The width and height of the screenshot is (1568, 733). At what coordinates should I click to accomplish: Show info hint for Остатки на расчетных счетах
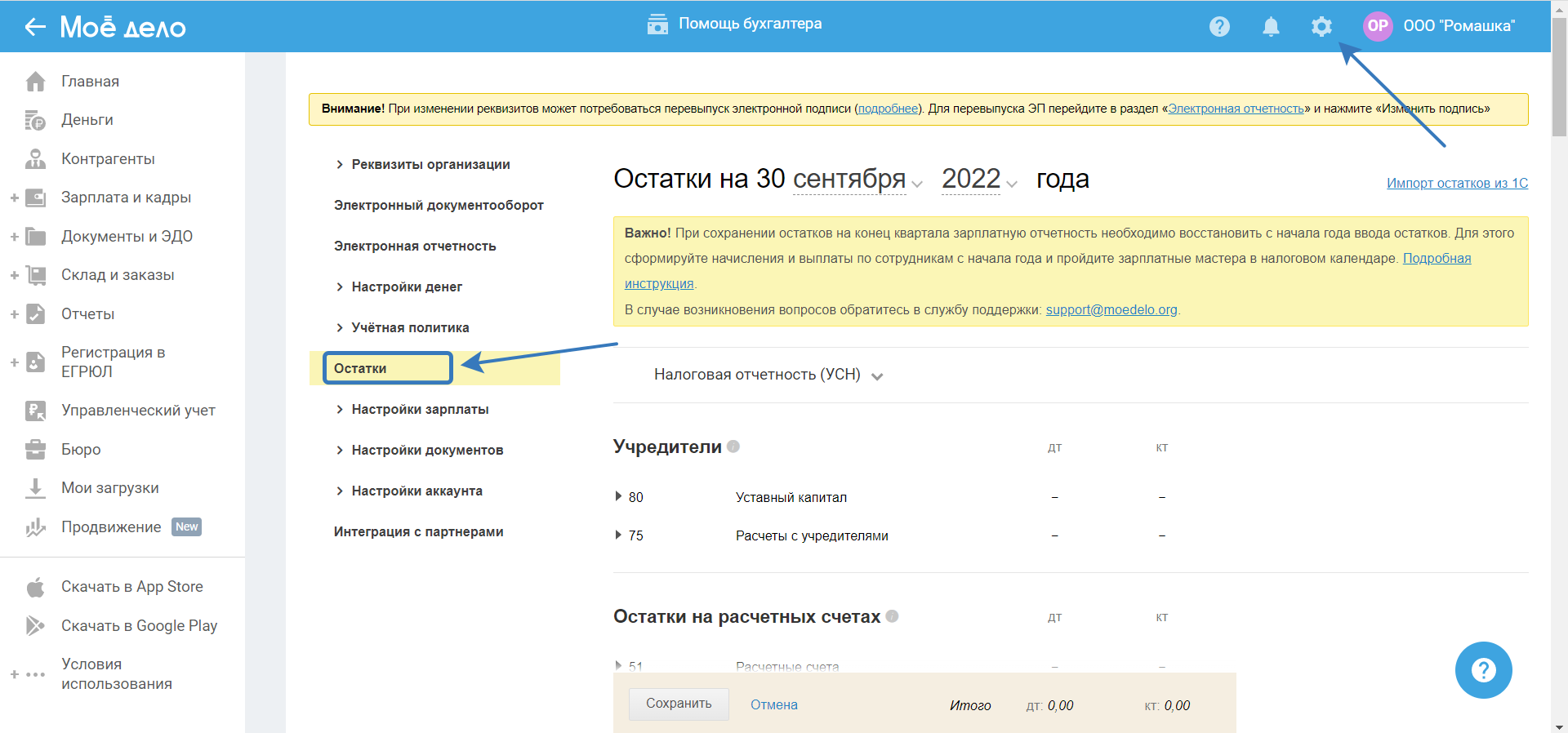coord(892,616)
